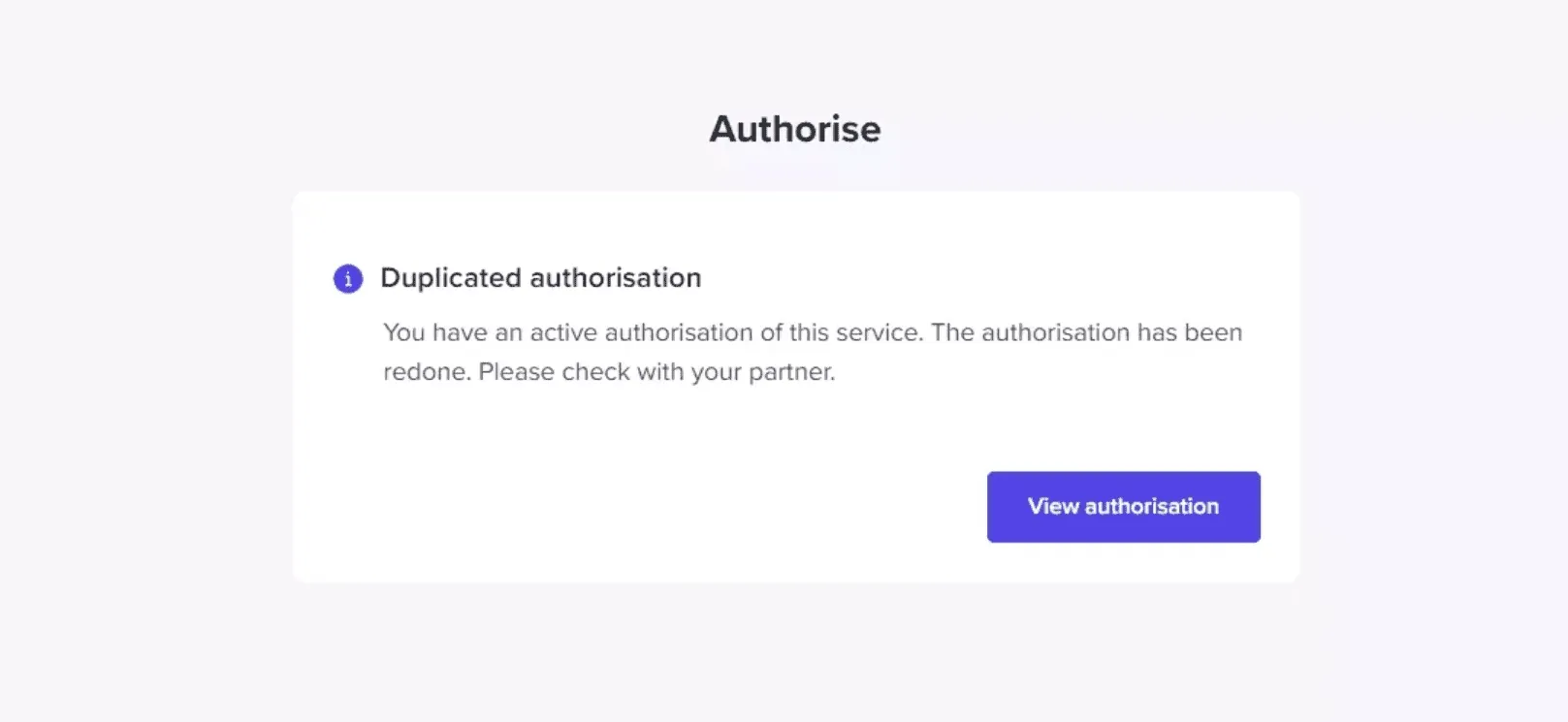Click the text "The authorisation has been"

[x=1086, y=332]
